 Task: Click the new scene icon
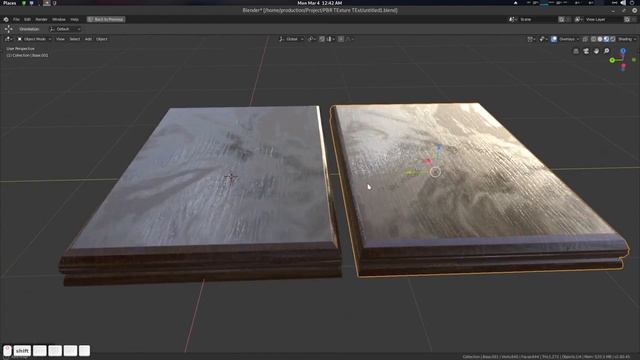562,19
